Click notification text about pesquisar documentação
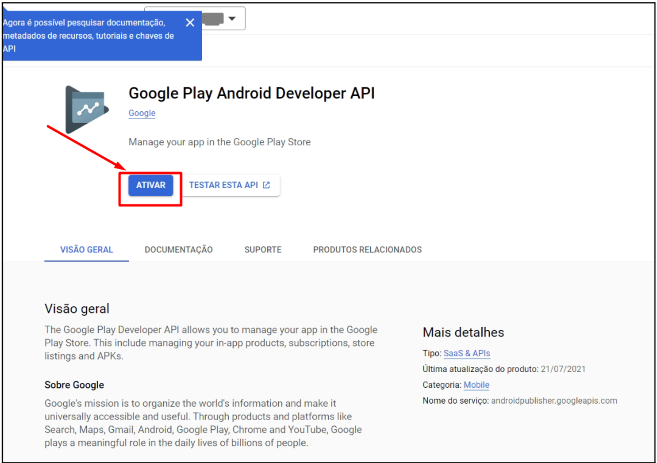The height and width of the screenshot is (463, 657). pyautogui.click(x=88, y=36)
